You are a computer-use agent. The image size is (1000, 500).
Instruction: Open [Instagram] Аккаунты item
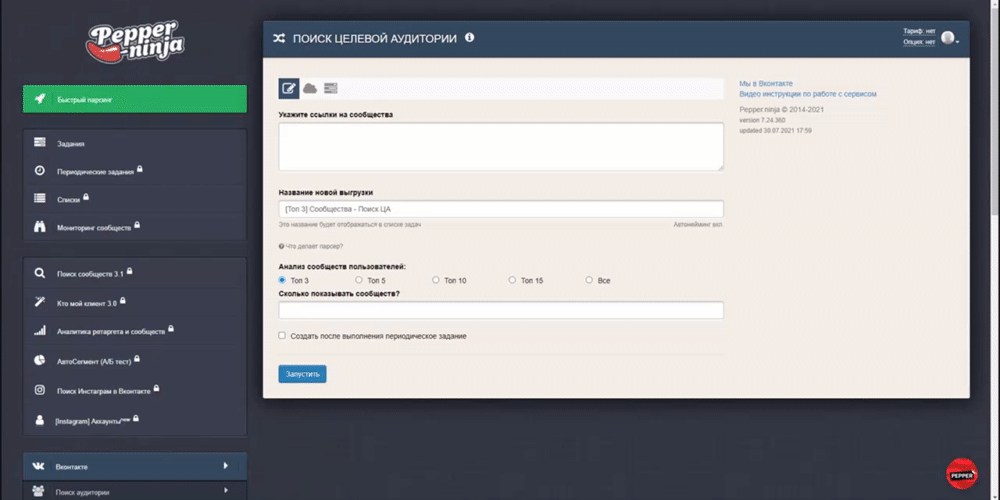[x=135, y=420]
